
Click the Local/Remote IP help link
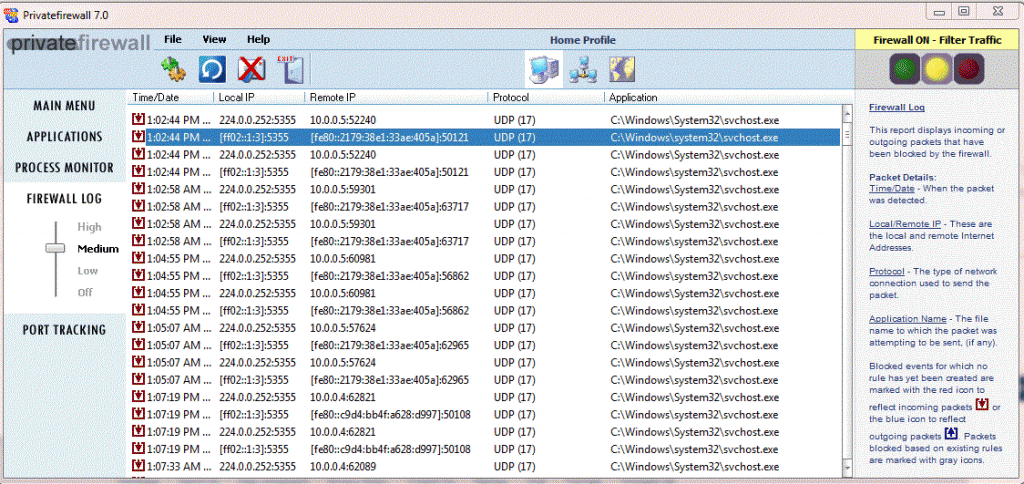tap(904, 223)
